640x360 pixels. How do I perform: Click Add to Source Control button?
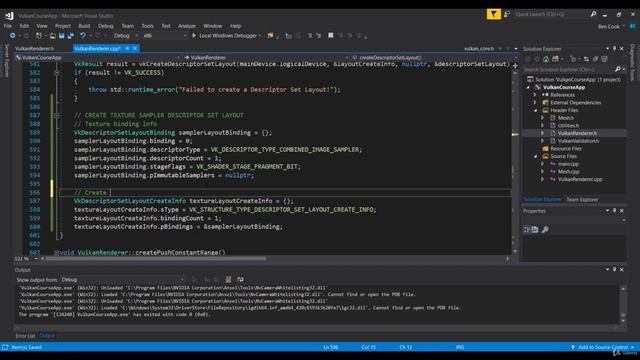[603, 347]
